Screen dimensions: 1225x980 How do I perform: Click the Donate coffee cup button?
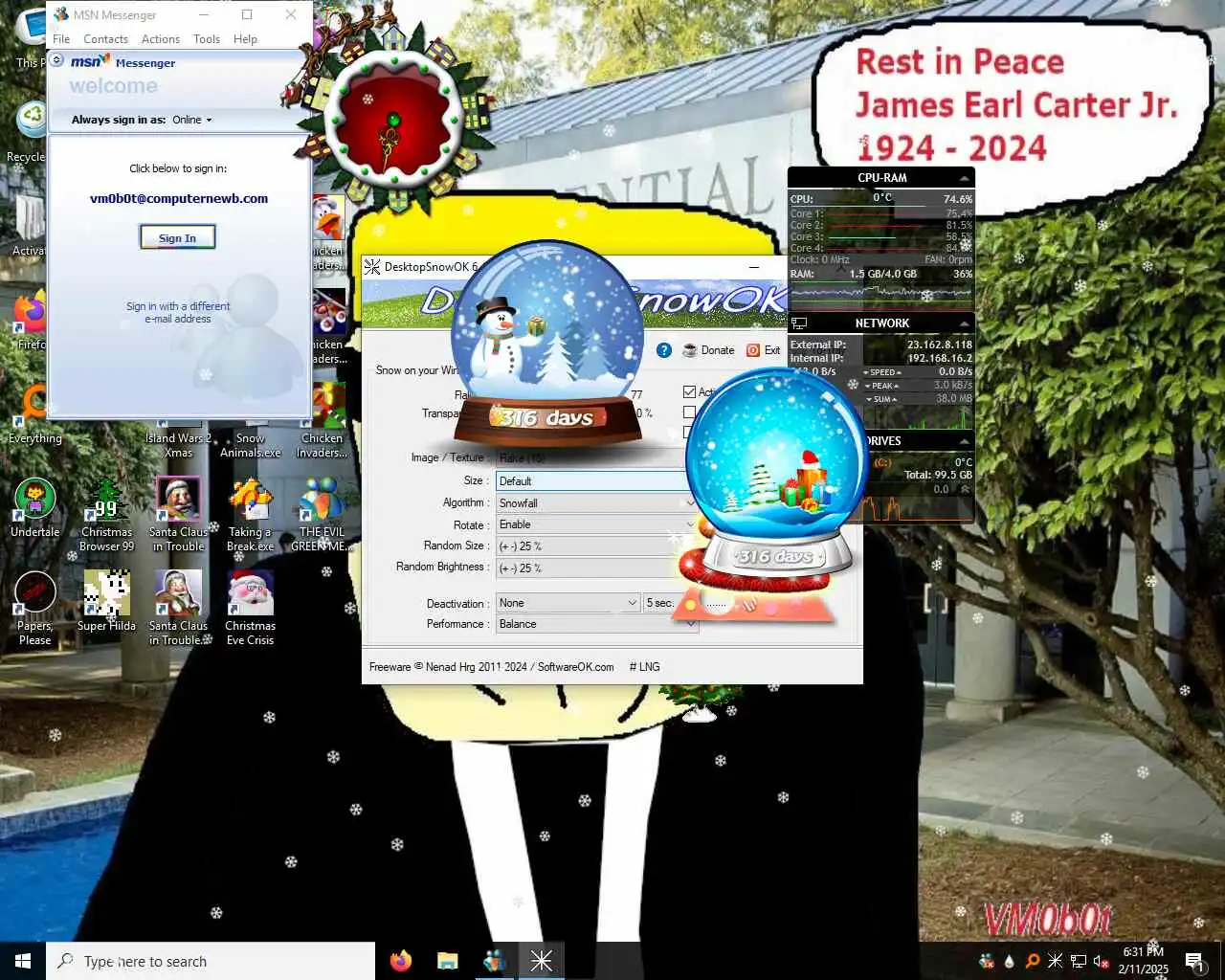pyautogui.click(x=708, y=350)
